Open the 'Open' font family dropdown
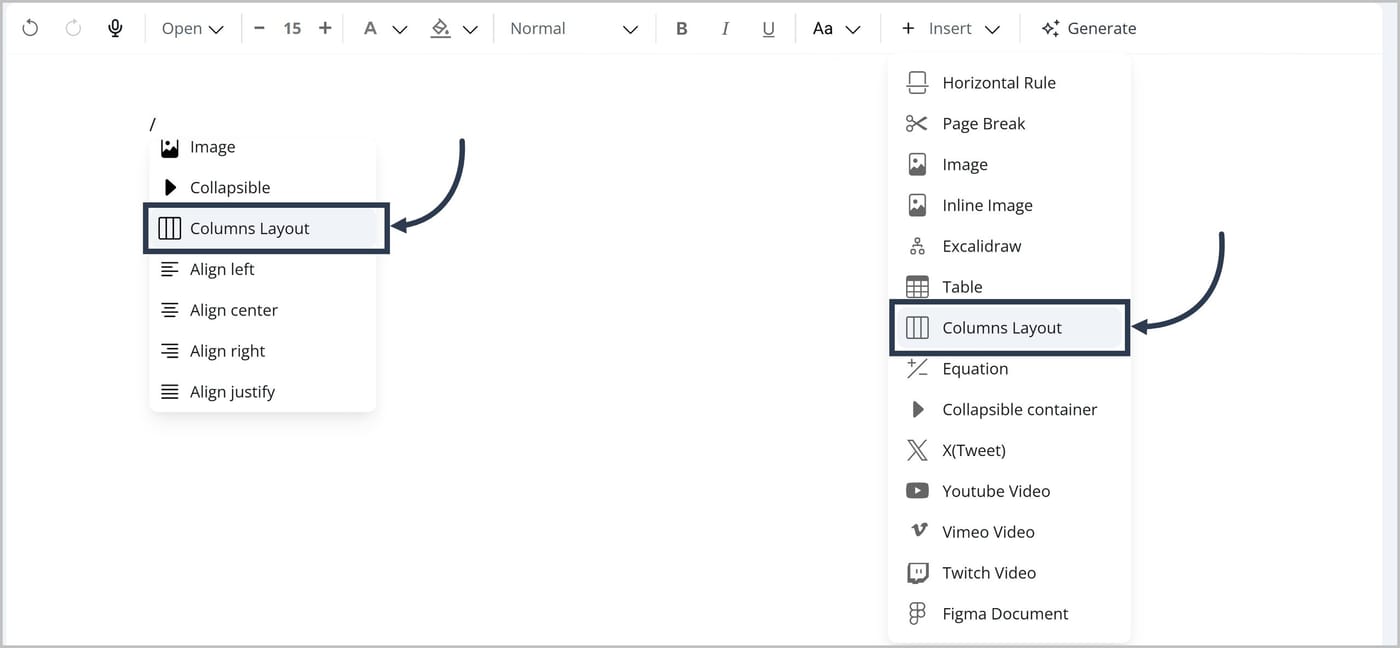Image resolution: width=1400 pixels, height=648 pixels. pos(193,28)
